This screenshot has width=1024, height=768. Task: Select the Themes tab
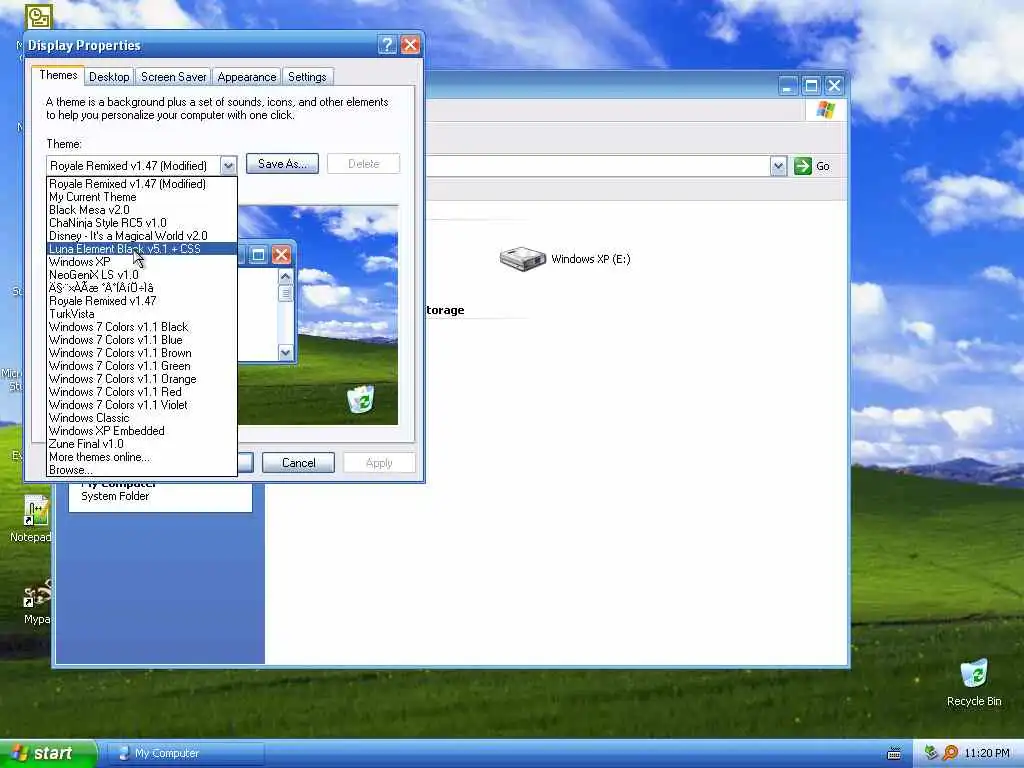click(58, 75)
